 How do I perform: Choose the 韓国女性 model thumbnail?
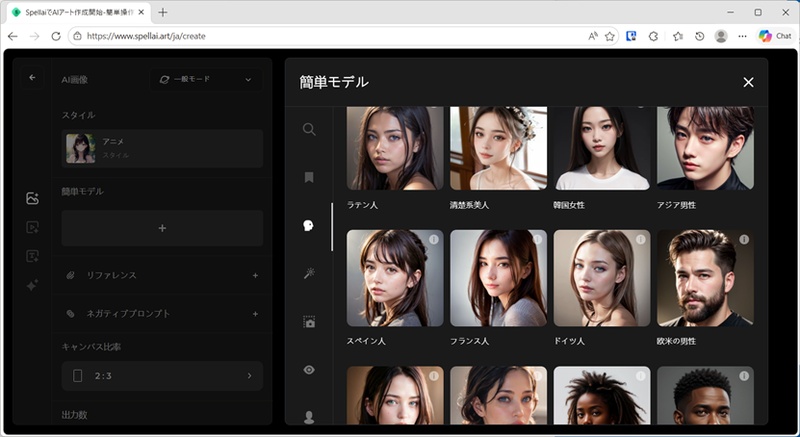pos(602,148)
